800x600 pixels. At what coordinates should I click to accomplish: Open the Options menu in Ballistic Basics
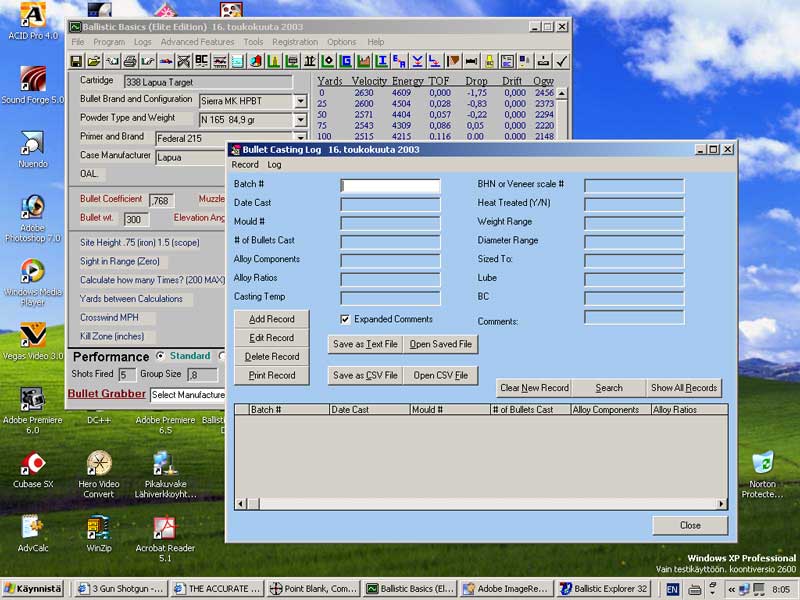tap(342, 42)
